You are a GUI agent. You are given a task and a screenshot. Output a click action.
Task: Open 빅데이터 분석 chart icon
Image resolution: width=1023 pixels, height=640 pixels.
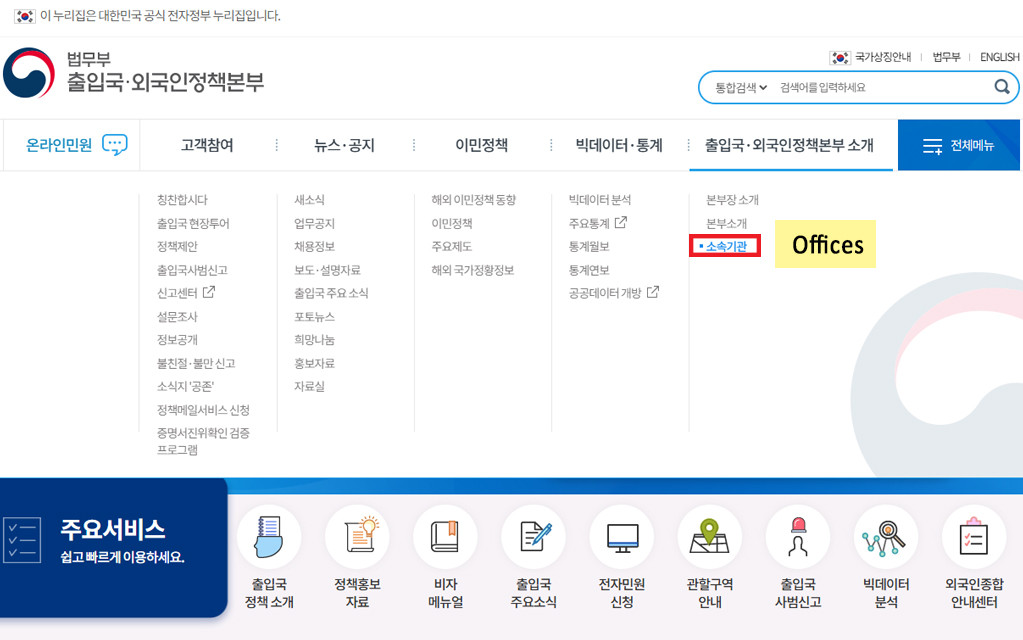pos(886,537)
